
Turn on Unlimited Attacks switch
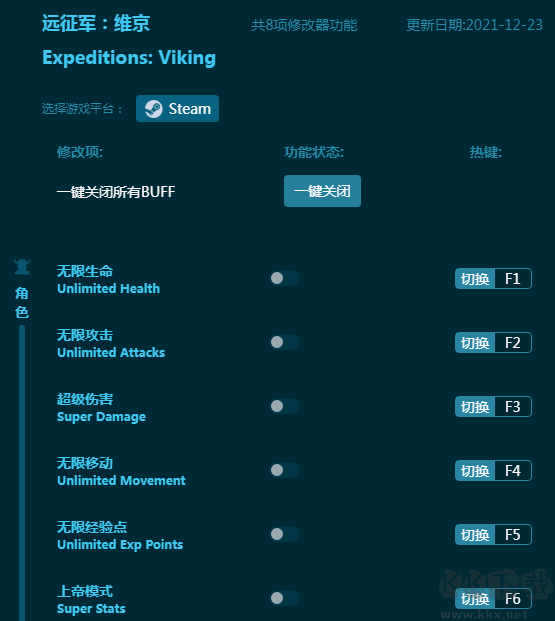[x=284, y=342]
